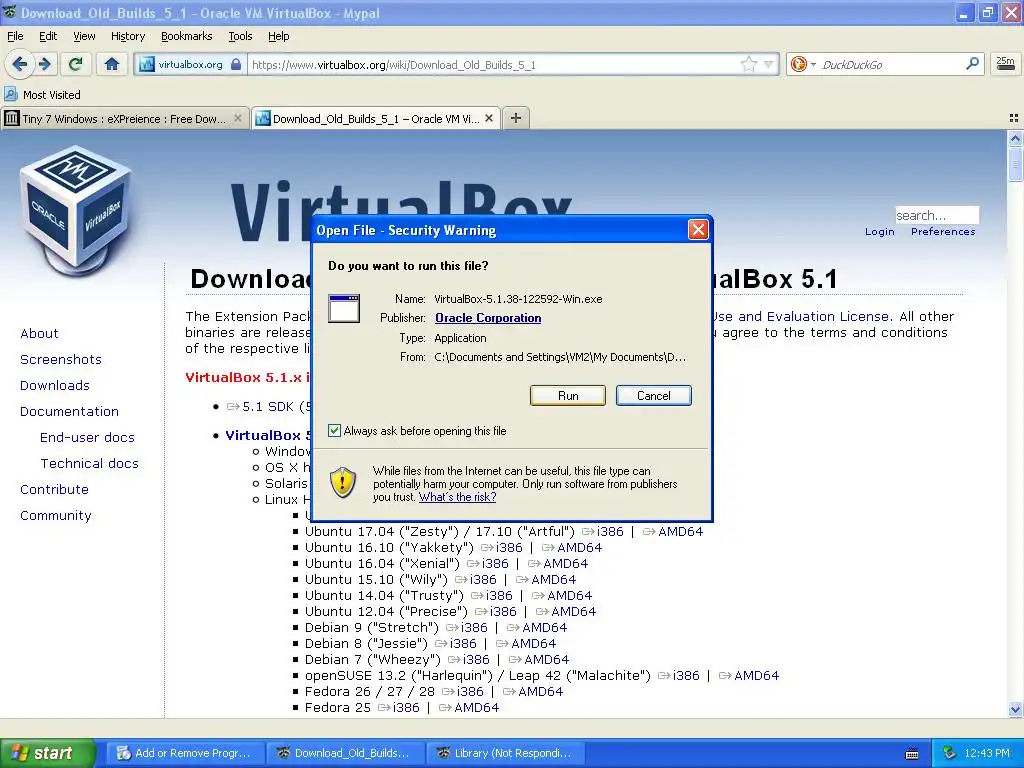Open the Most Visited bookmarks folder
This screenshot has width=1024, height=768.
[x=42, y=95]
